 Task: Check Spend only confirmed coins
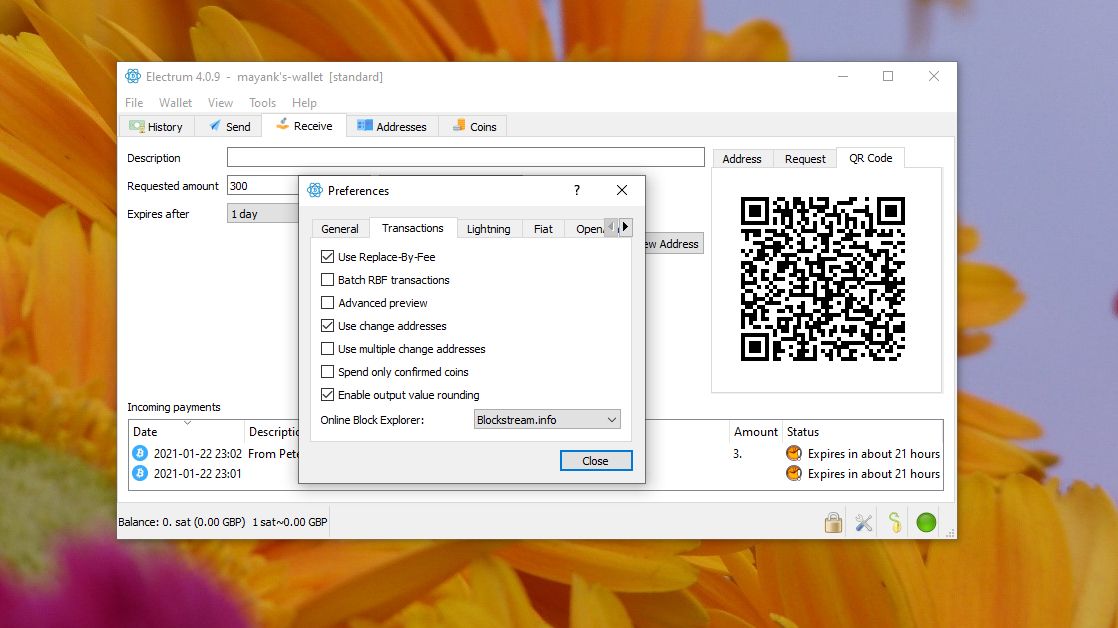328,371
